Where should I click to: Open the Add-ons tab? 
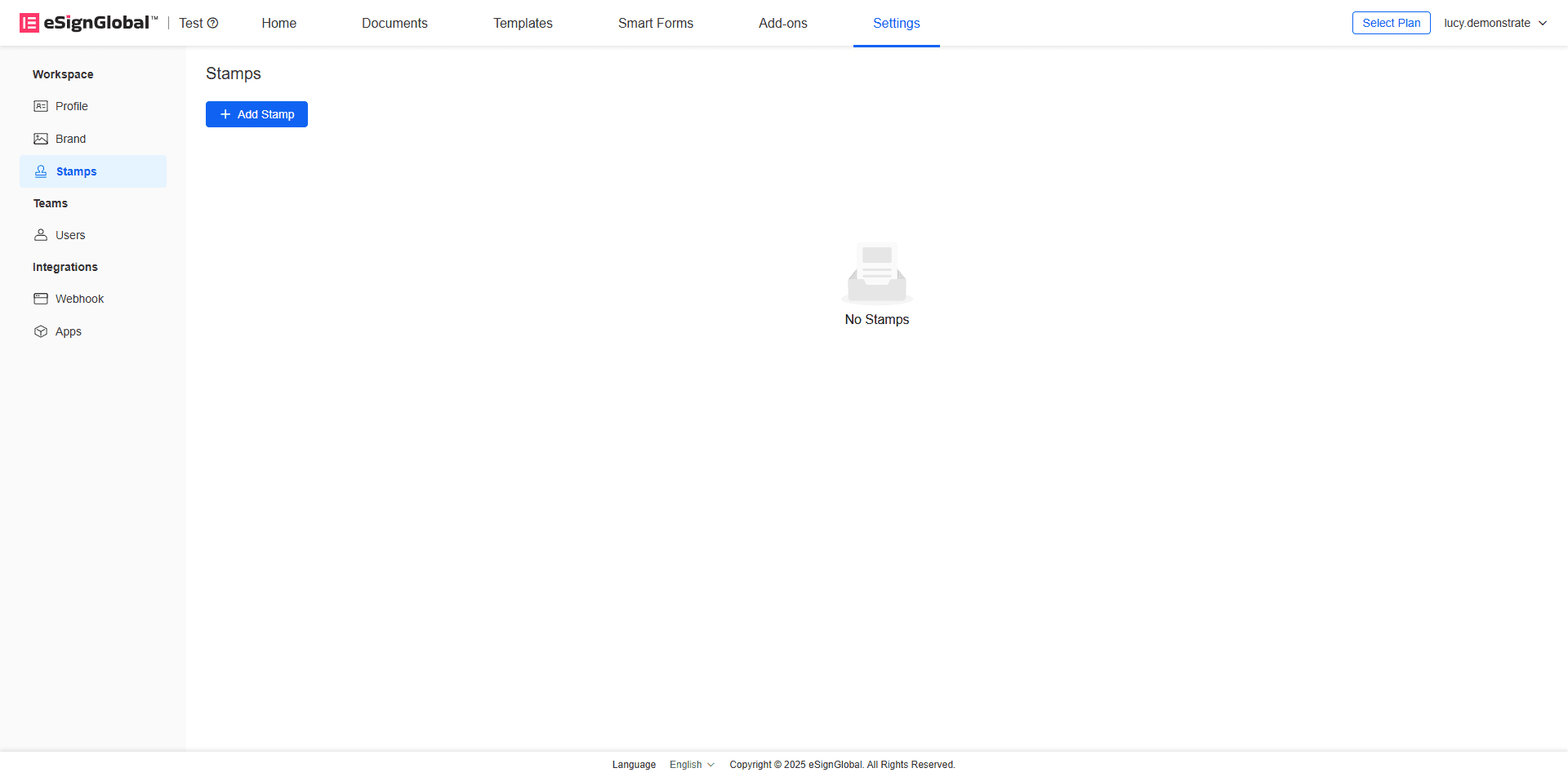click(x=782, y=23)
